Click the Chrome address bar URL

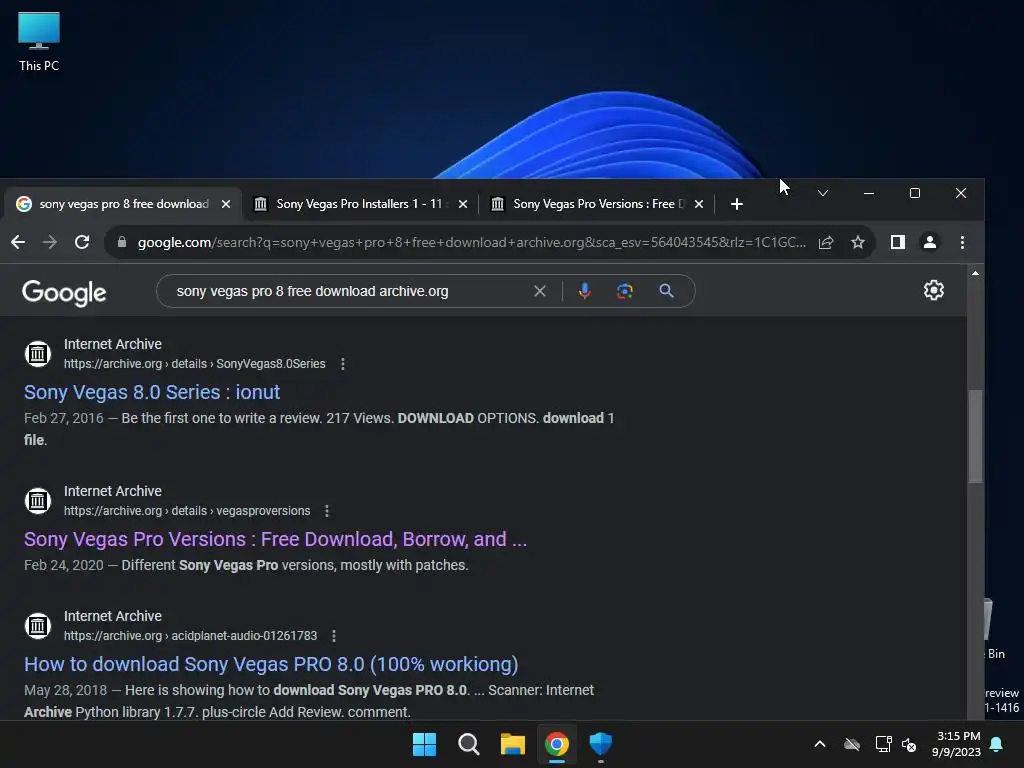tap(472, 242)
